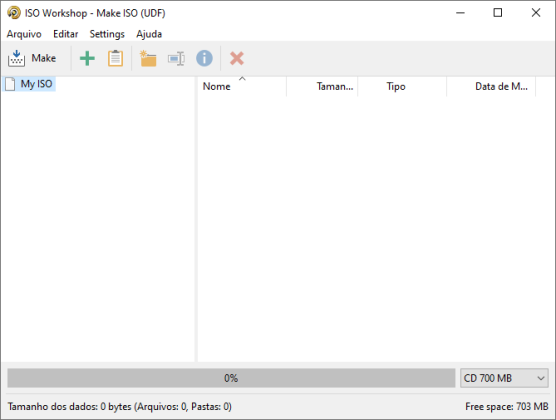This screenshot has height=420, width=556.
Task: Create a new folder using the folder icon
Action: 148,59
